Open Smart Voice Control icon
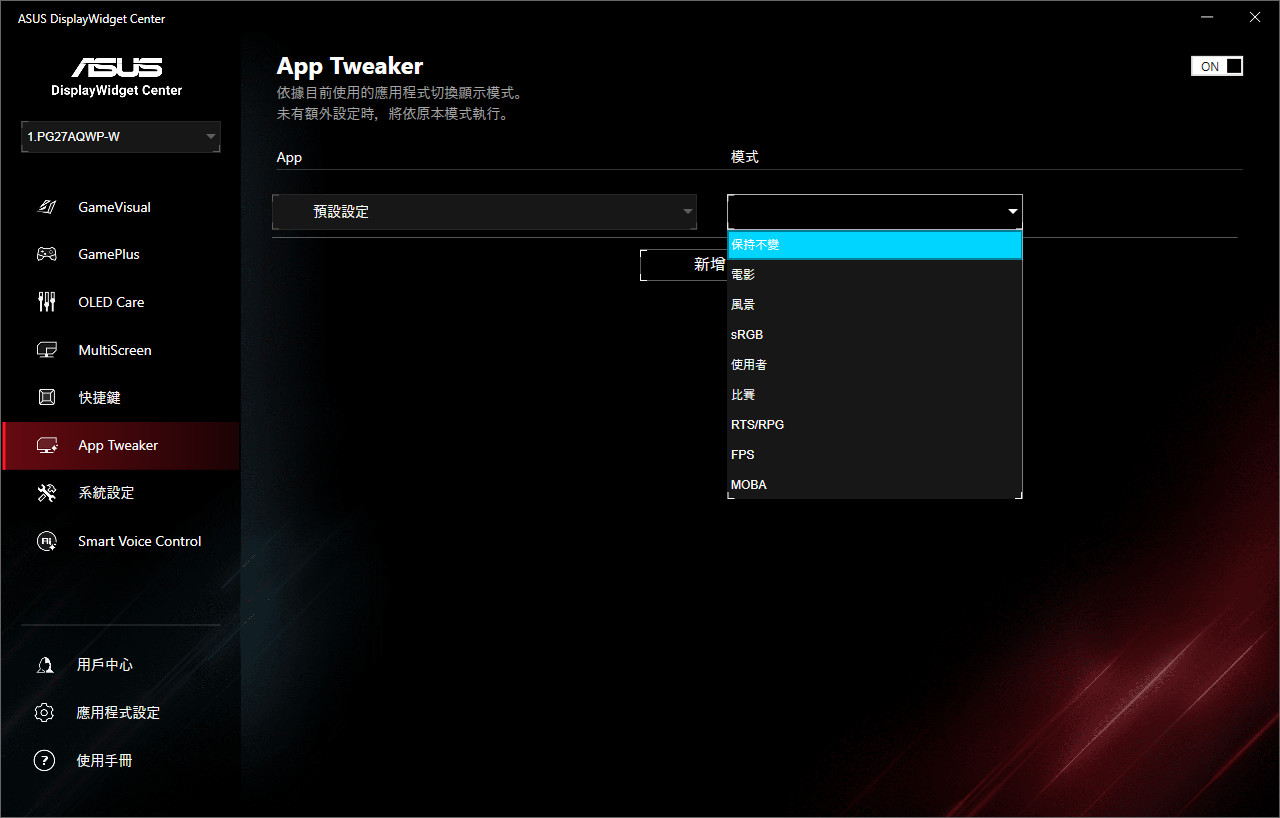 click(47, 541)
